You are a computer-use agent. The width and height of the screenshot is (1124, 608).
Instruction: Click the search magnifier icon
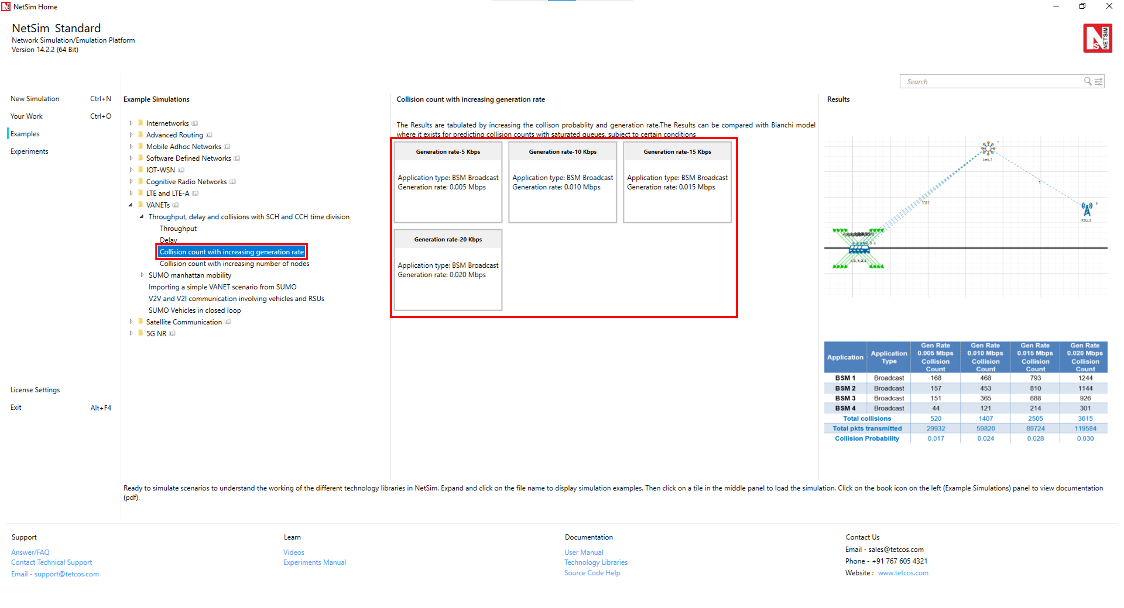click(x=1088, y=81)
